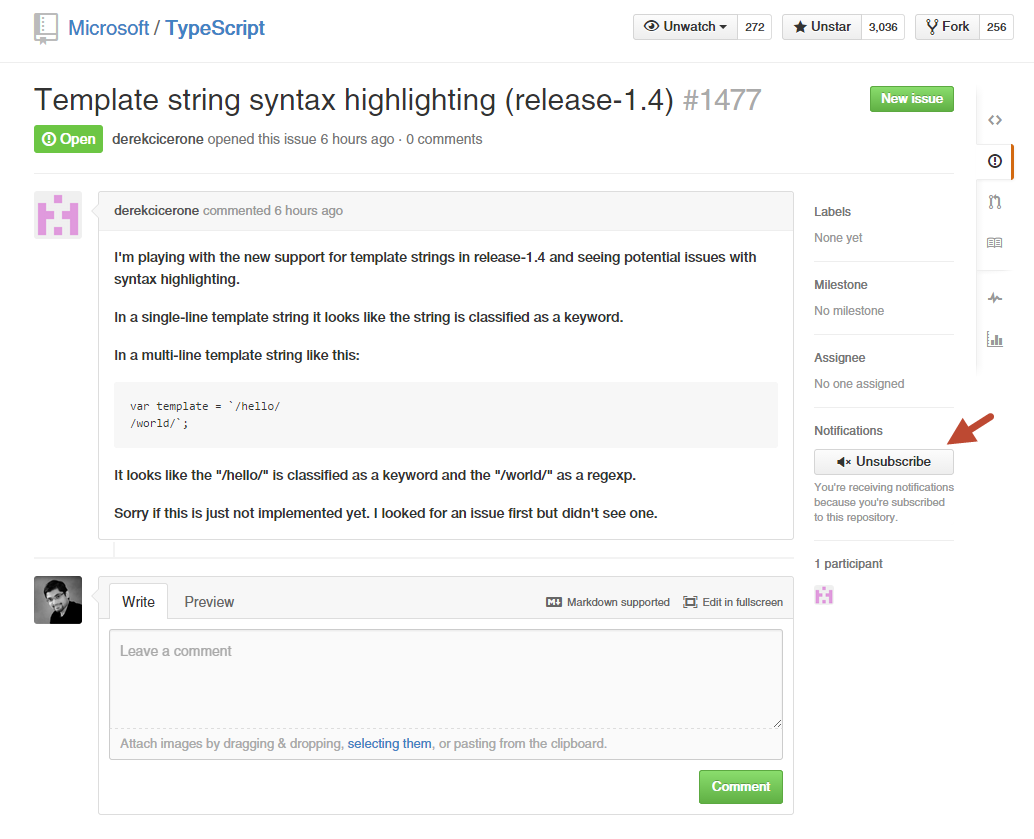1034x839 pixels.
Task: Click the issue number #1477
Action: (722, 100)
